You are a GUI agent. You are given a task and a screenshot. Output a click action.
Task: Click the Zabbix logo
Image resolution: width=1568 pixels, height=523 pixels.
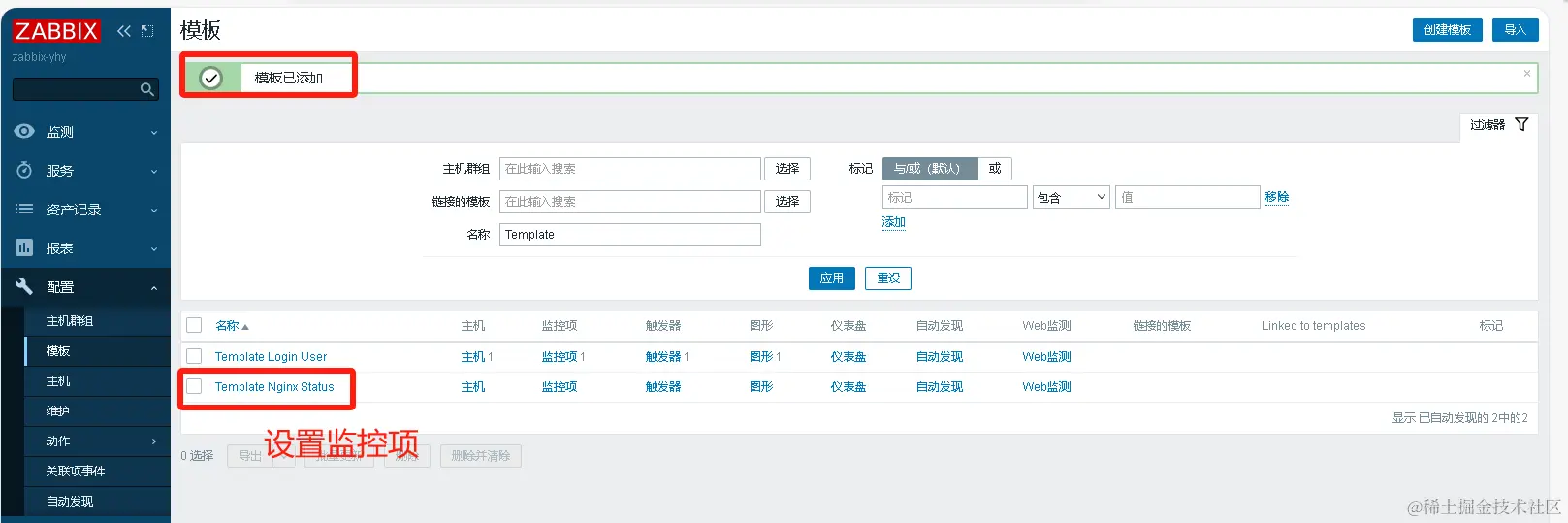coord(56,31)
